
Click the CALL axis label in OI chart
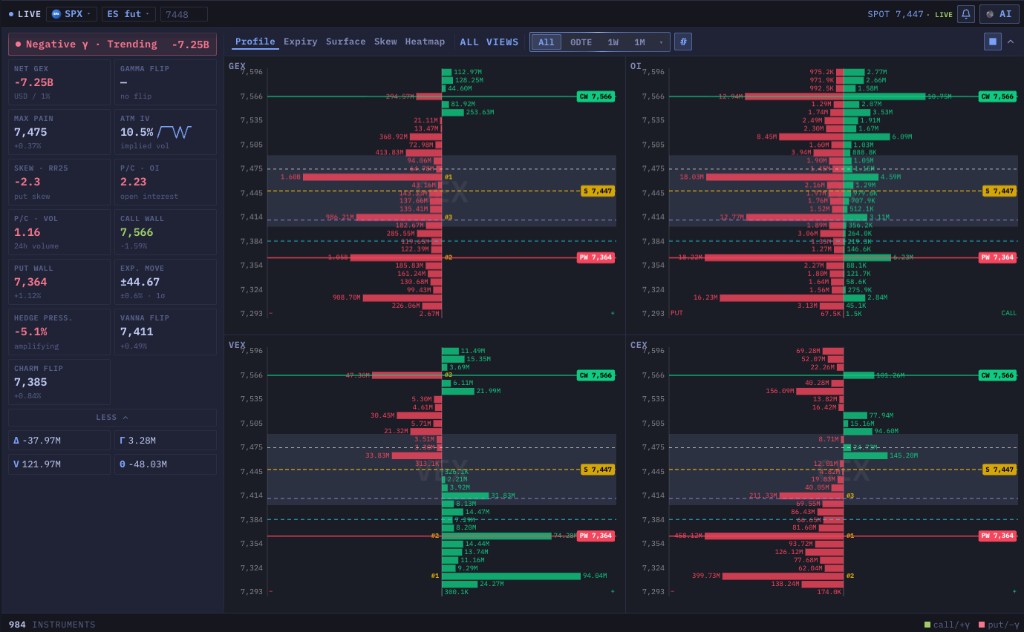coord(1008,313)
